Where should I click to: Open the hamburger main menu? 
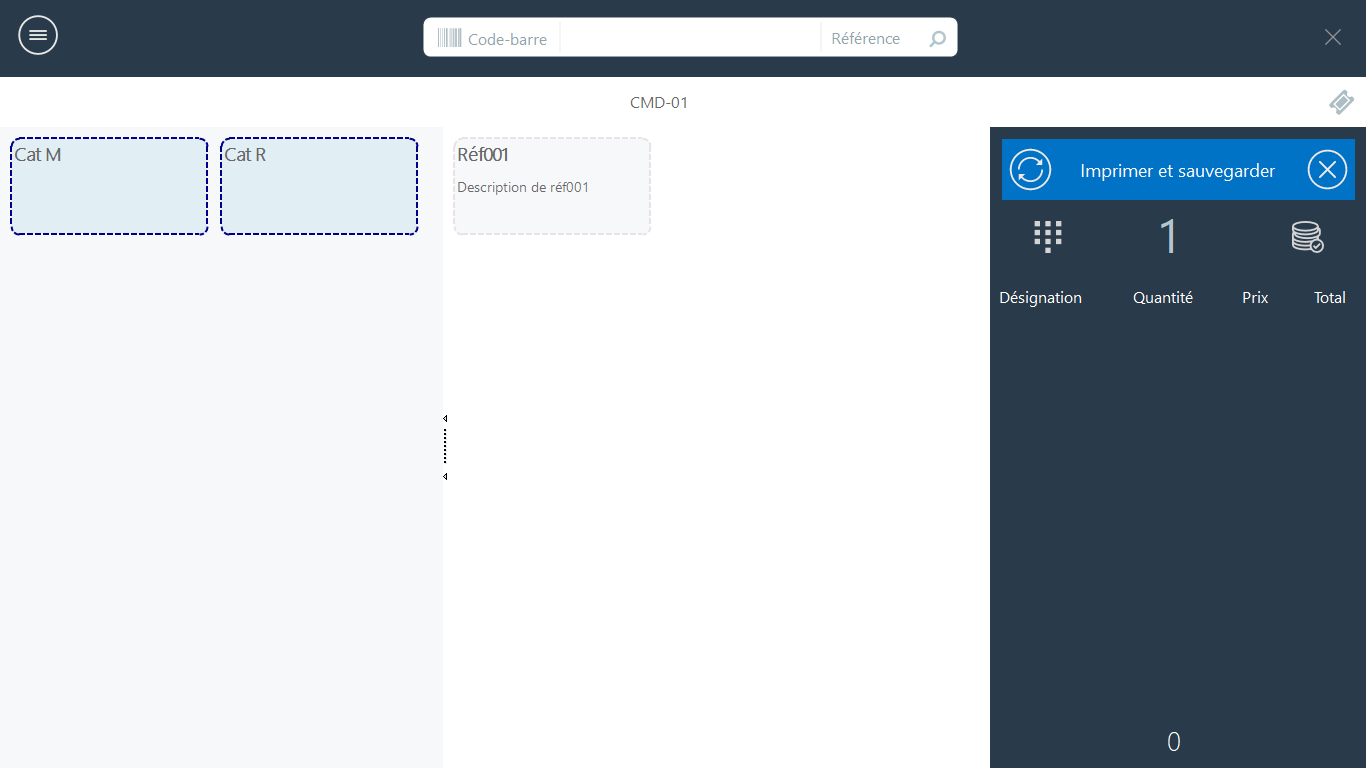point(38,36)
